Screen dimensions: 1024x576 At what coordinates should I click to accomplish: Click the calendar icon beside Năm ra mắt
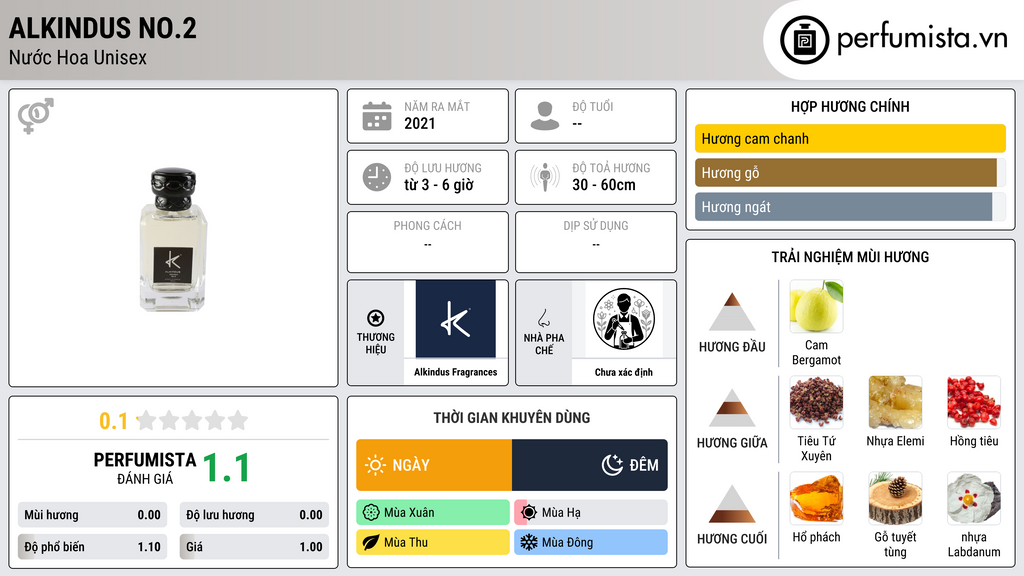(377, 116)
